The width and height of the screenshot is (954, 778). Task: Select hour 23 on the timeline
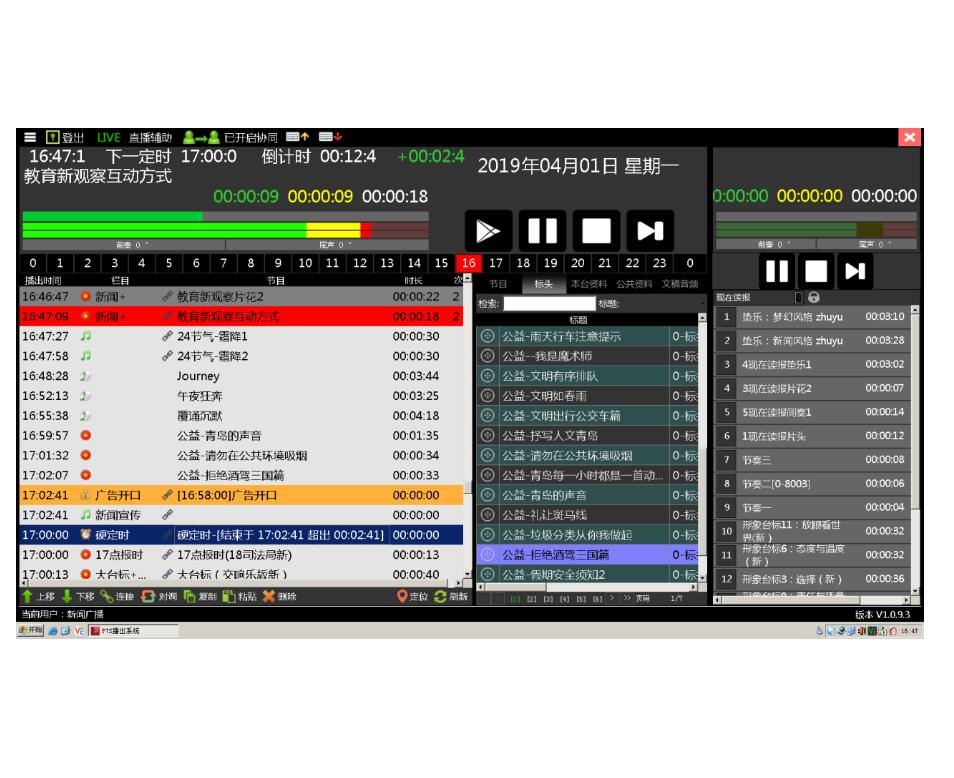pos(659,263)
